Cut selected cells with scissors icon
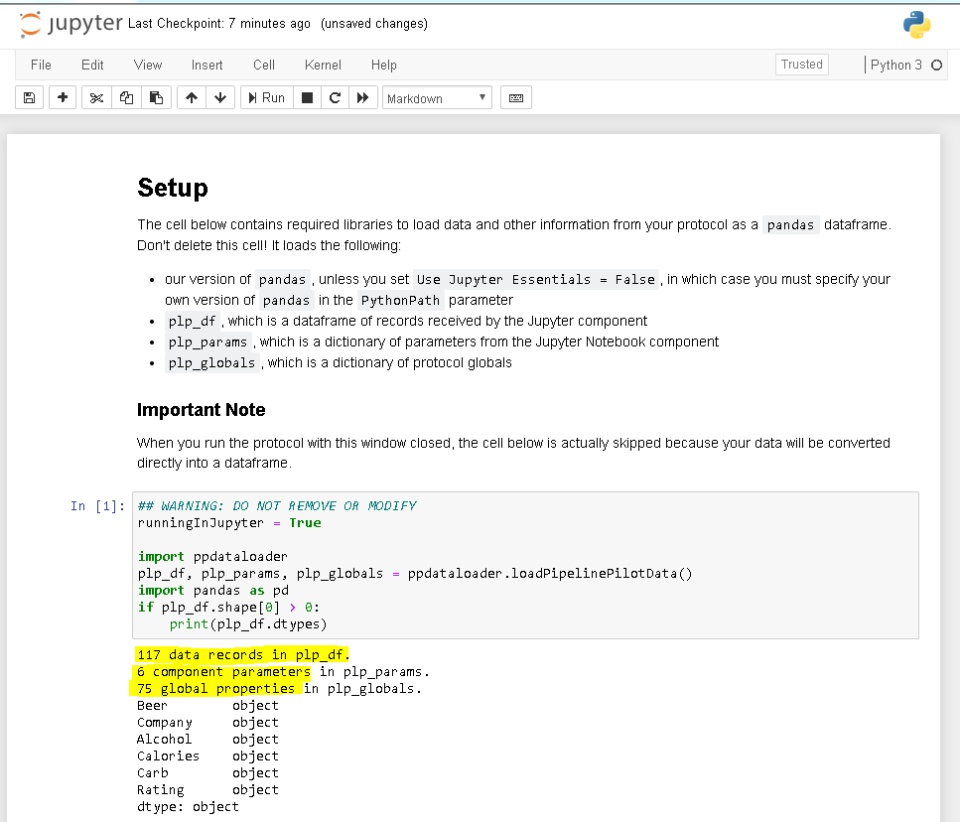Screen dimensions: 960x822 (x=96, y=98)
